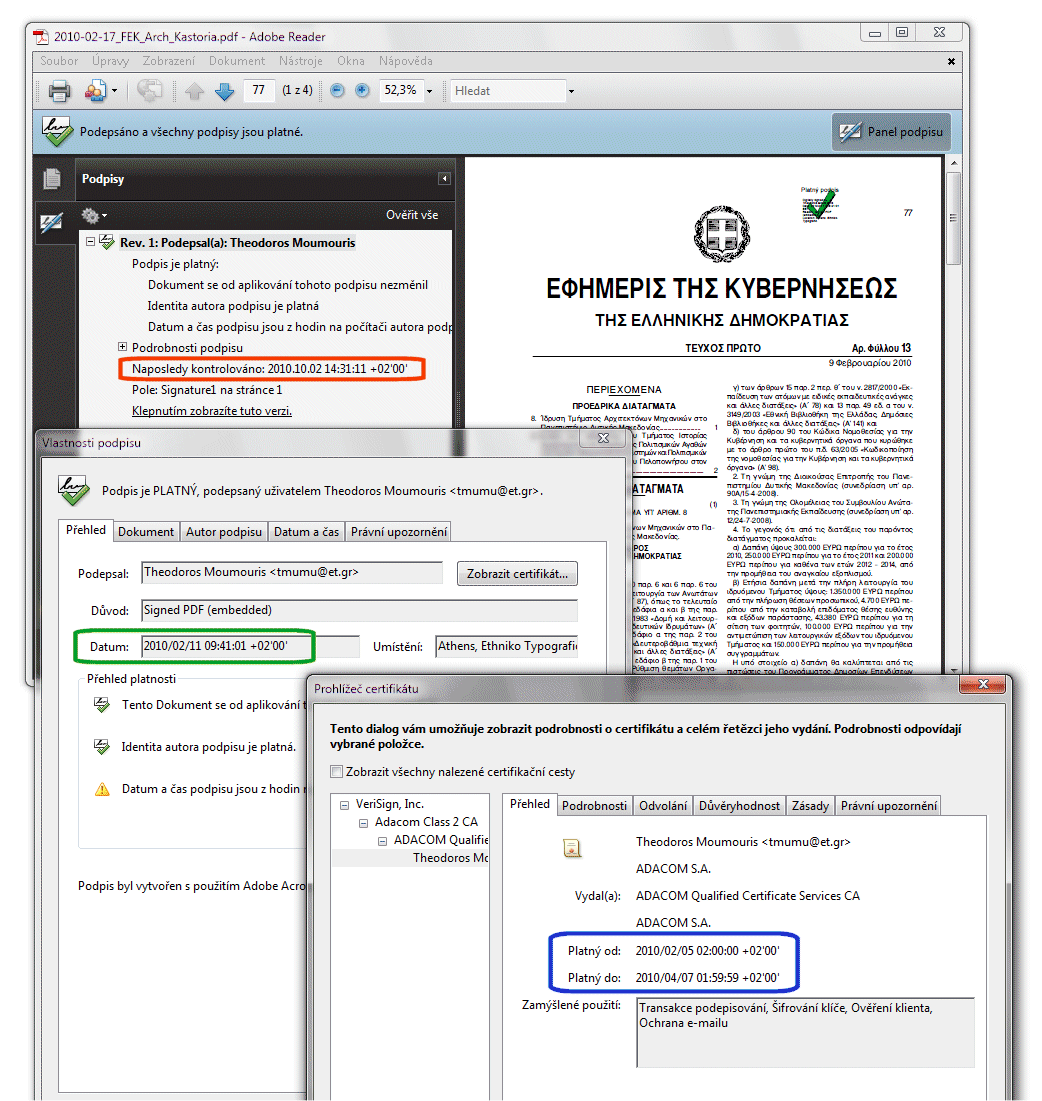1042x1101 pixels.
Task: Click the collaborate/share icon in toolbar
Action: pos(95,91)
